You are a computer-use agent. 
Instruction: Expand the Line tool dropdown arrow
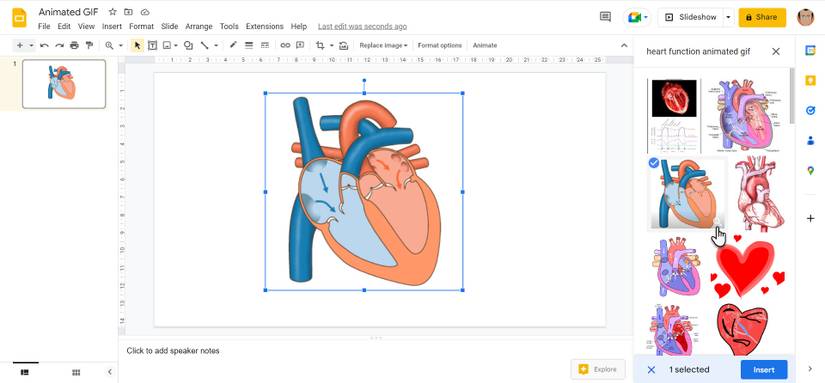pos(216,45)
